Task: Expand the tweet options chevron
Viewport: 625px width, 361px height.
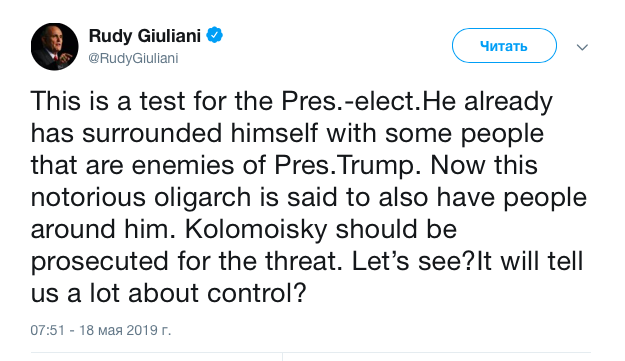Action: click(x=582, y=47)
